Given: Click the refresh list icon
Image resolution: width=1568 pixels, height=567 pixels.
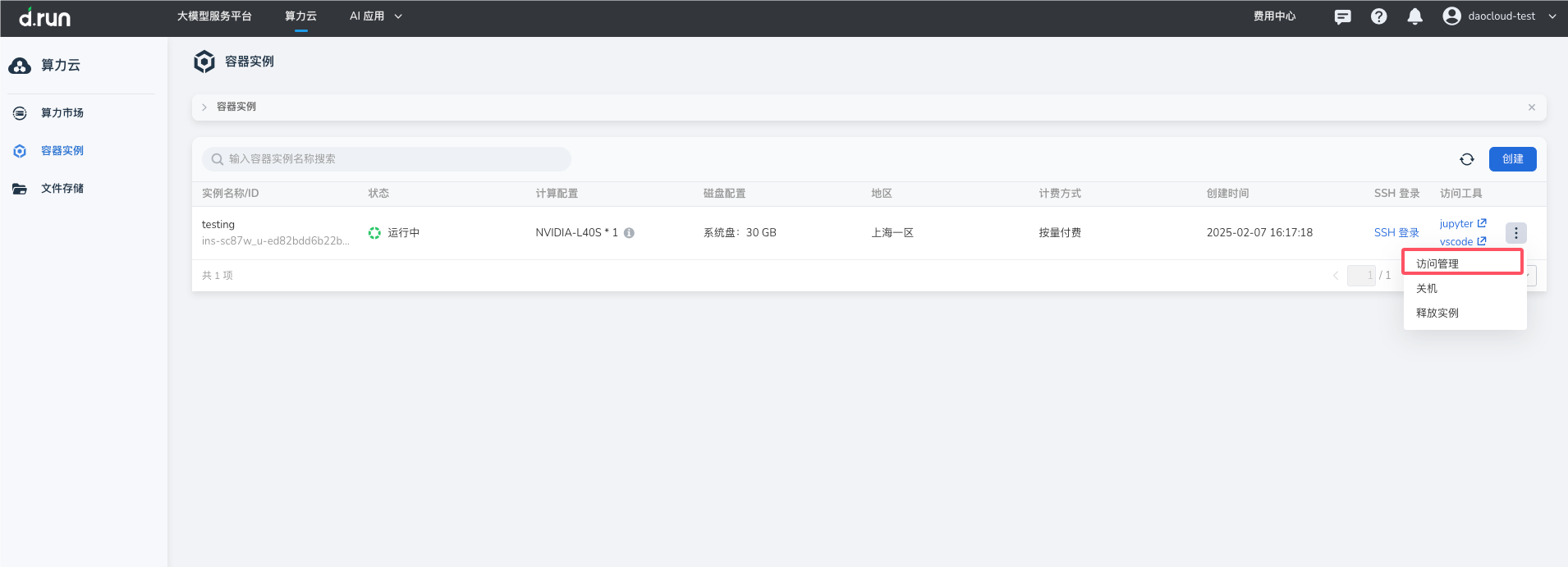Looking at the screenshot, I should click(x=1466, y=159).
